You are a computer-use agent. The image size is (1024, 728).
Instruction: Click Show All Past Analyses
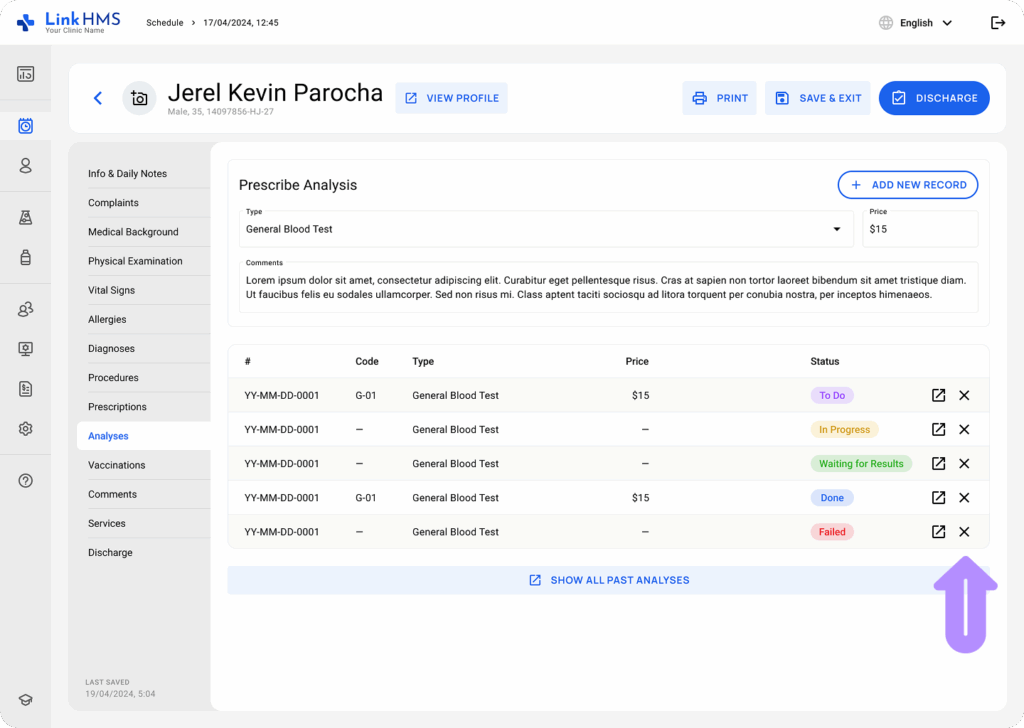click(x=608, y=580)
